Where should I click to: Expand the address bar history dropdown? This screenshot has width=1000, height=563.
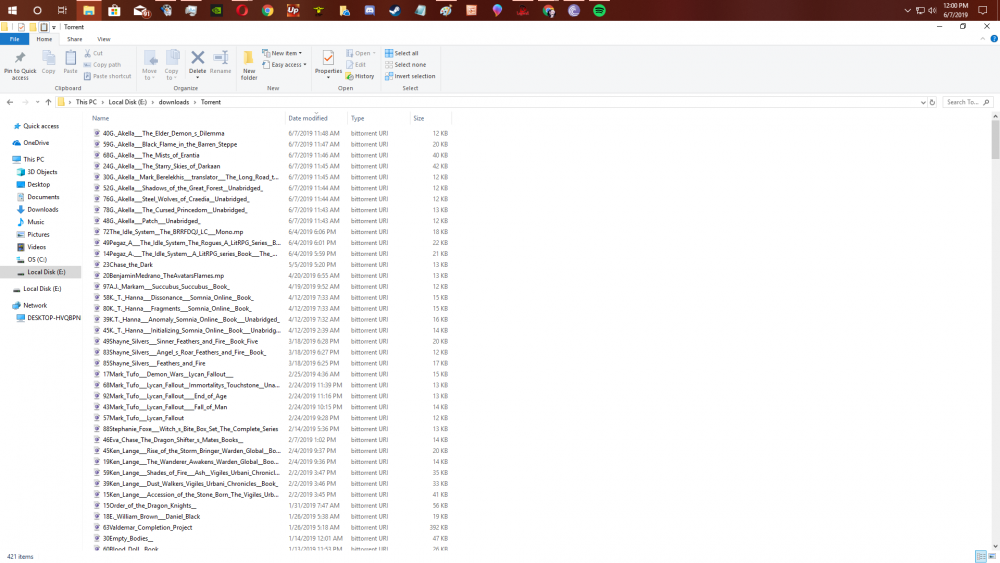[x=923, y=102]
